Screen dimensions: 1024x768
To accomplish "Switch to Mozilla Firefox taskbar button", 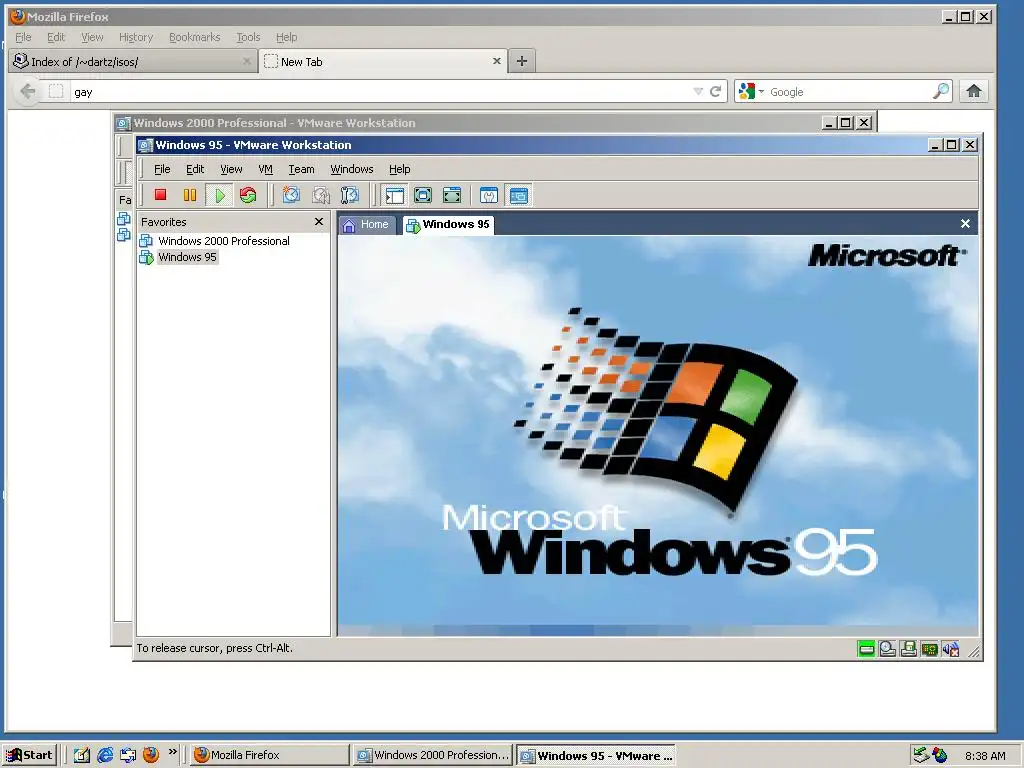I will (x=270, y=756).
